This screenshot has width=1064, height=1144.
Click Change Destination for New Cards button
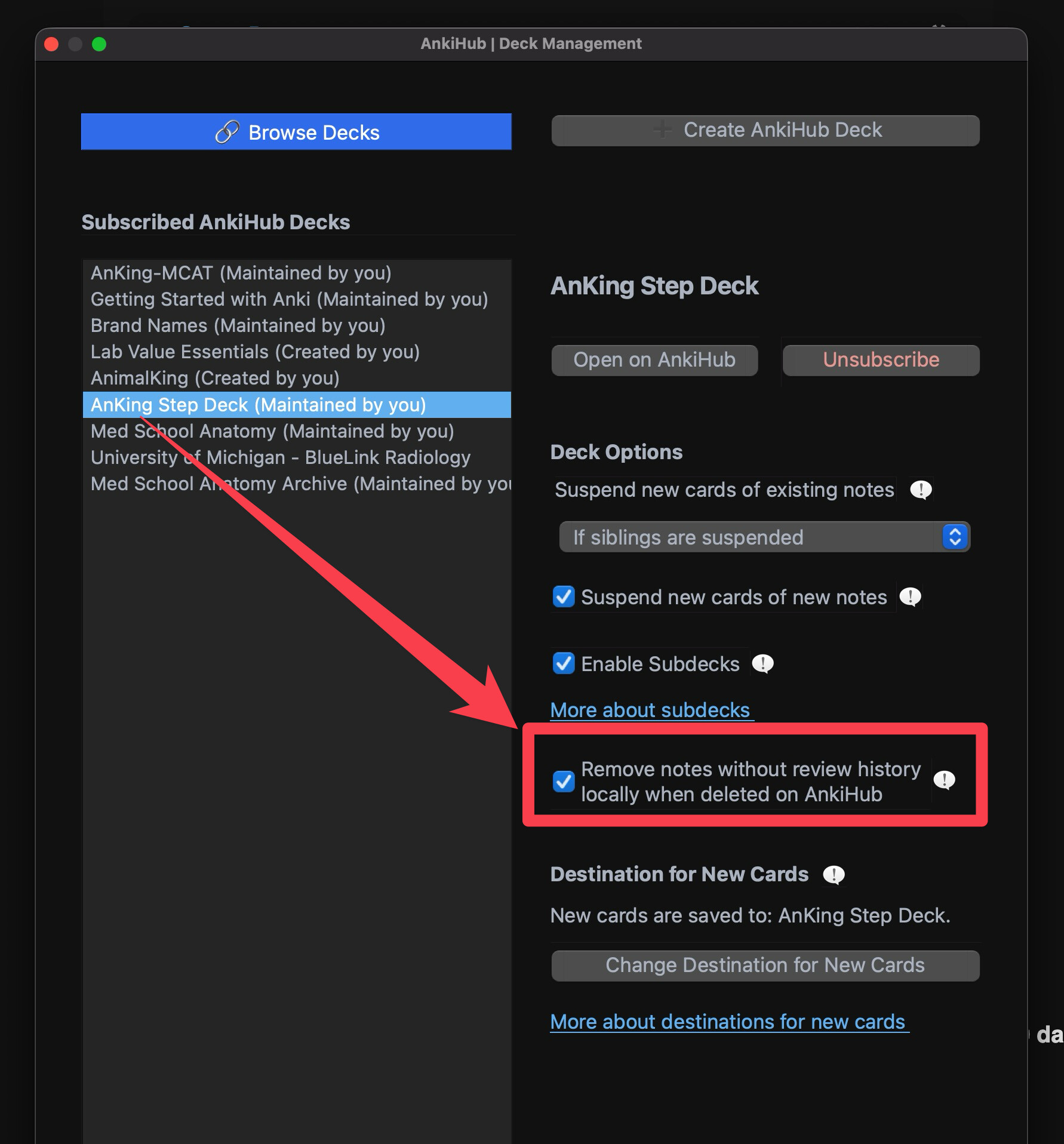pyautogui.click(x=765, y=965)
